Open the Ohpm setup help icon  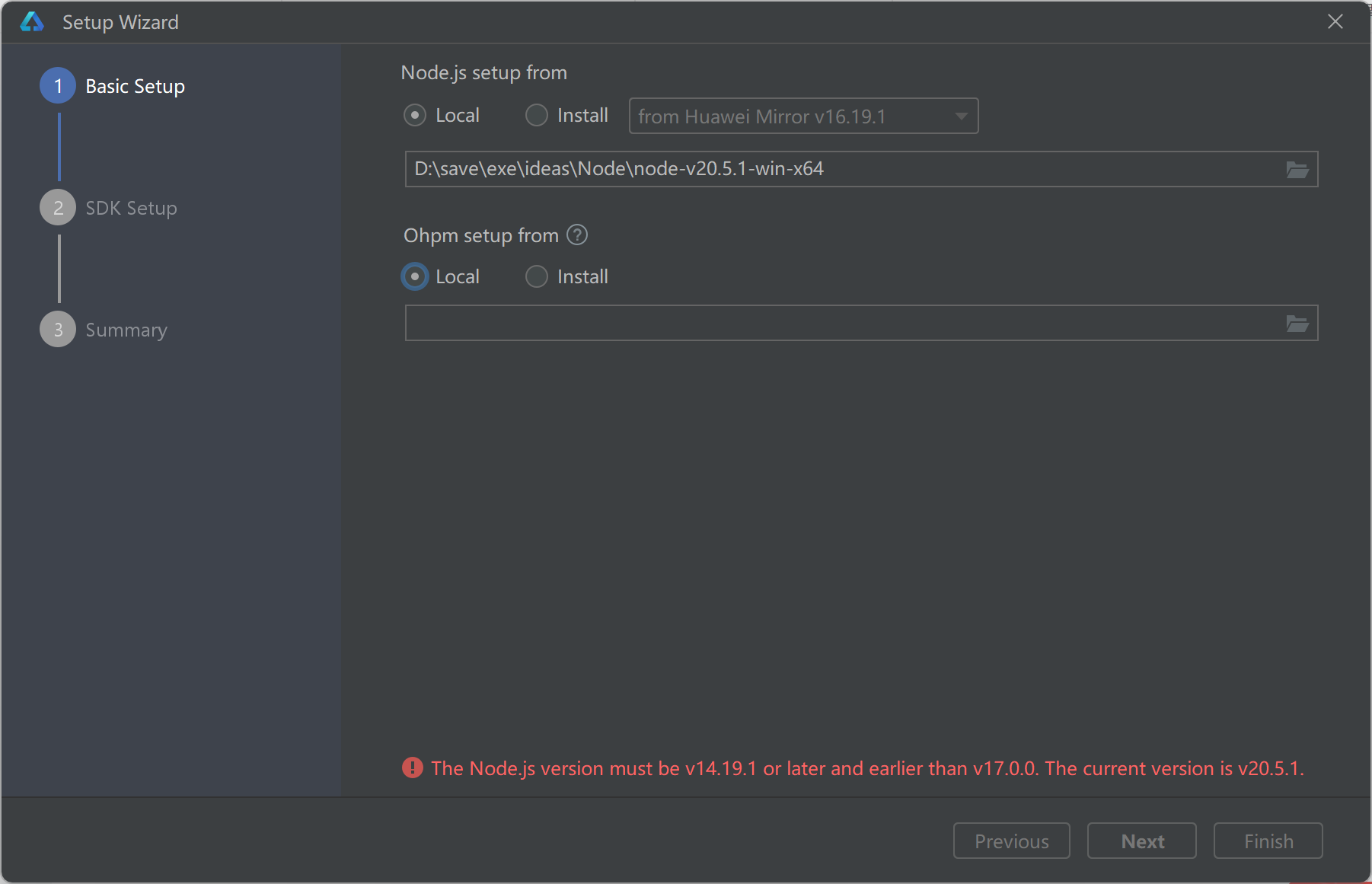tap(577, 235)
